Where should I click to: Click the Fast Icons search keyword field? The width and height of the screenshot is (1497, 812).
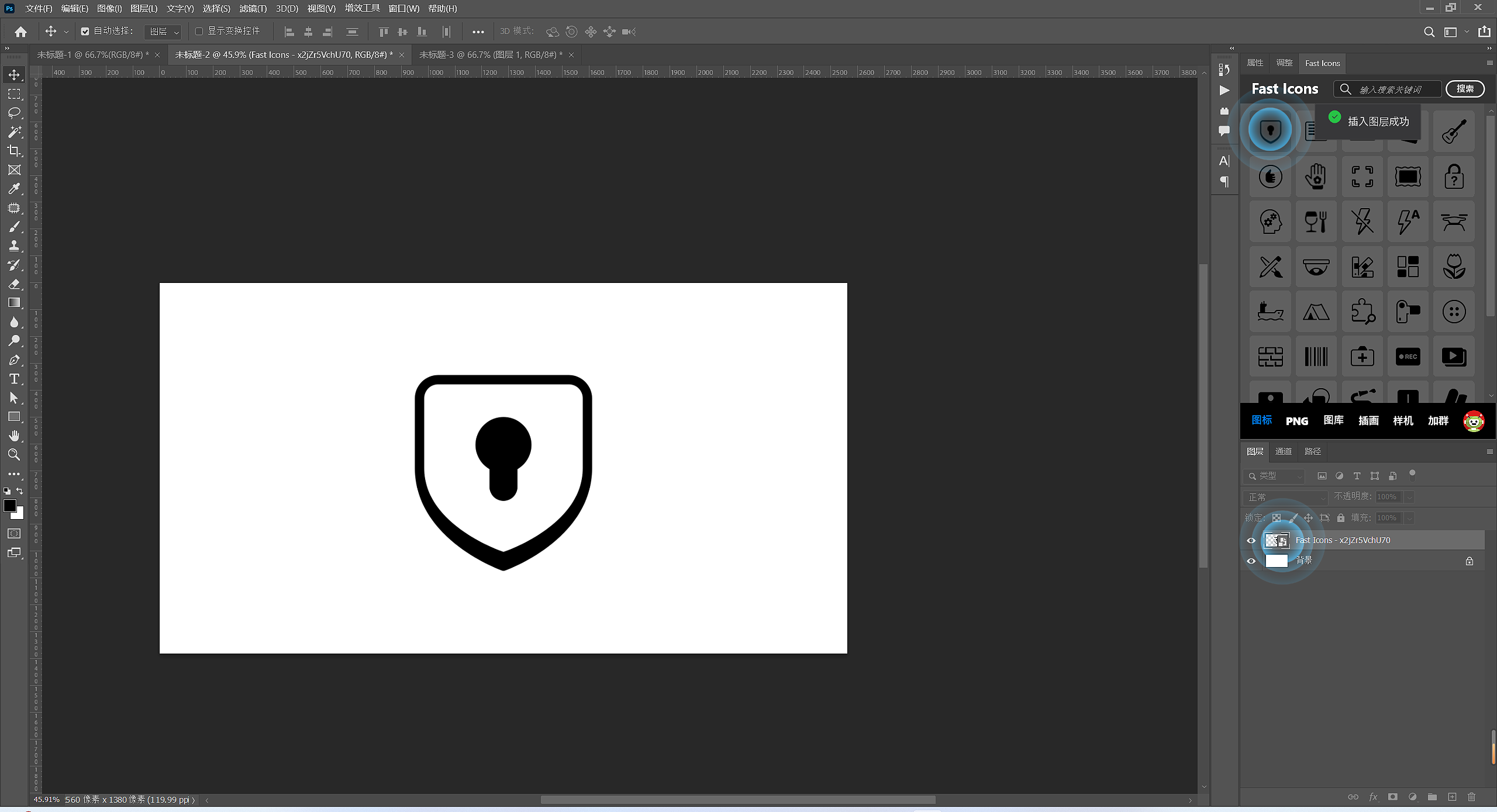1387,89
